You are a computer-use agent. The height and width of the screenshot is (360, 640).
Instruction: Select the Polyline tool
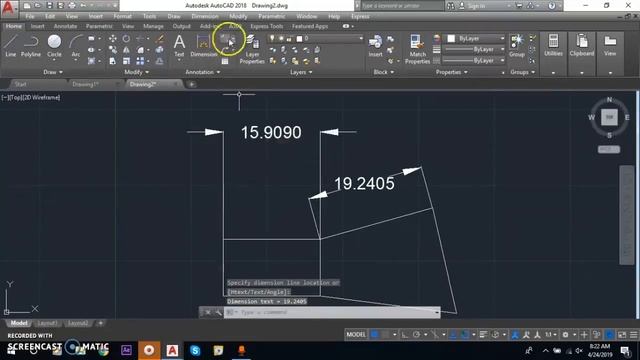coord(31,45)
